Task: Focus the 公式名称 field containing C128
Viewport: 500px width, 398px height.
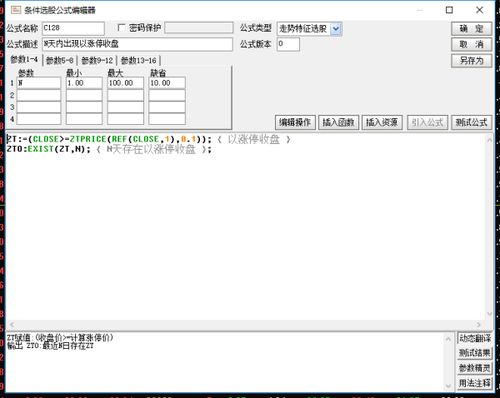Action: click(x=73, y=28)
